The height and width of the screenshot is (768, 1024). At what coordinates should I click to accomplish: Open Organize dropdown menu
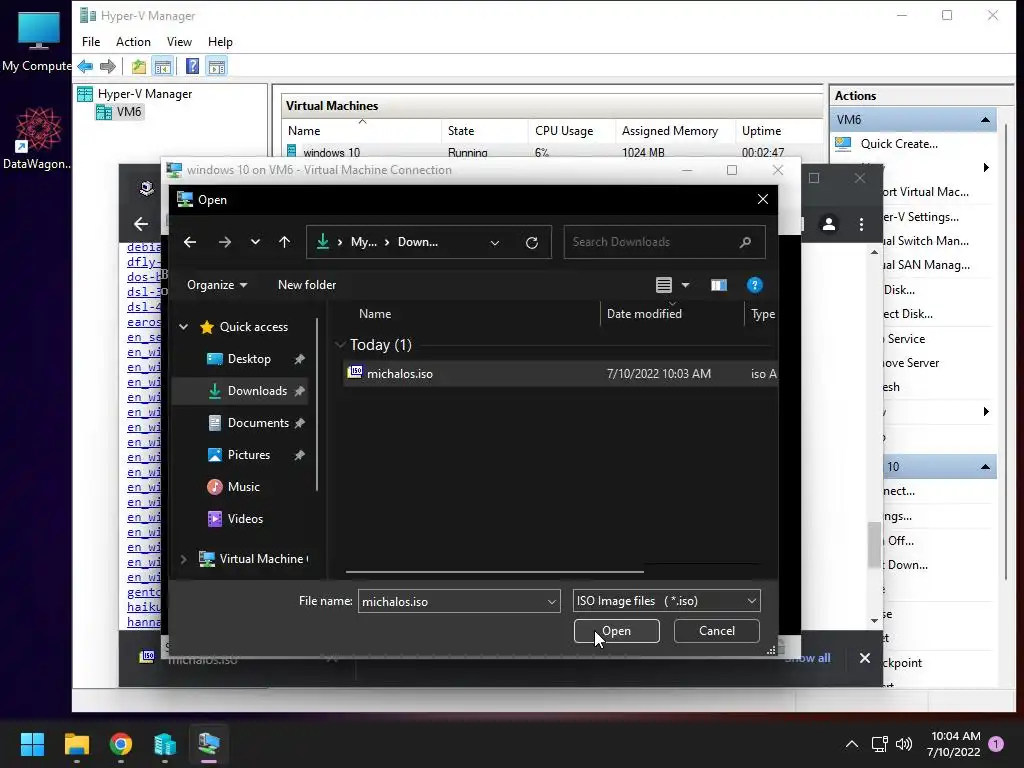tap(217, 285)
